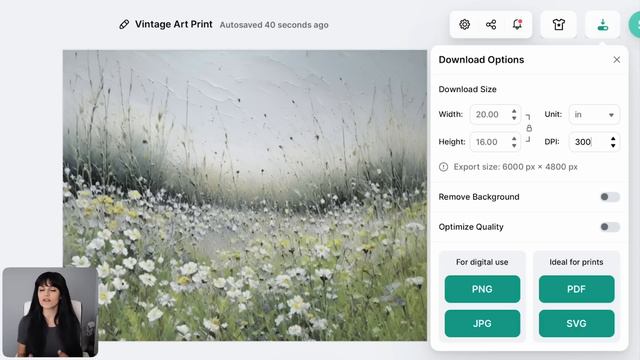Viewport: 640px width, 360px height.
Task: Click the export size info icon
Action: pyautogui.click(x=443, y=167)
